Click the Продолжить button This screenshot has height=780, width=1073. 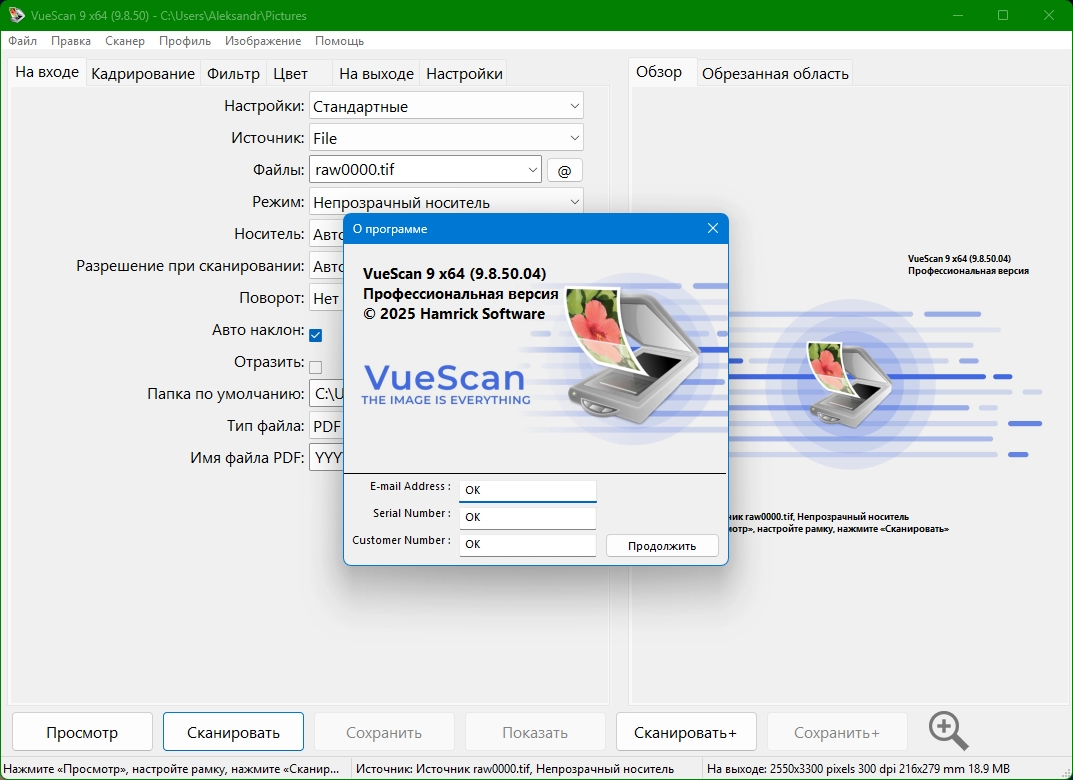point(662,545)
